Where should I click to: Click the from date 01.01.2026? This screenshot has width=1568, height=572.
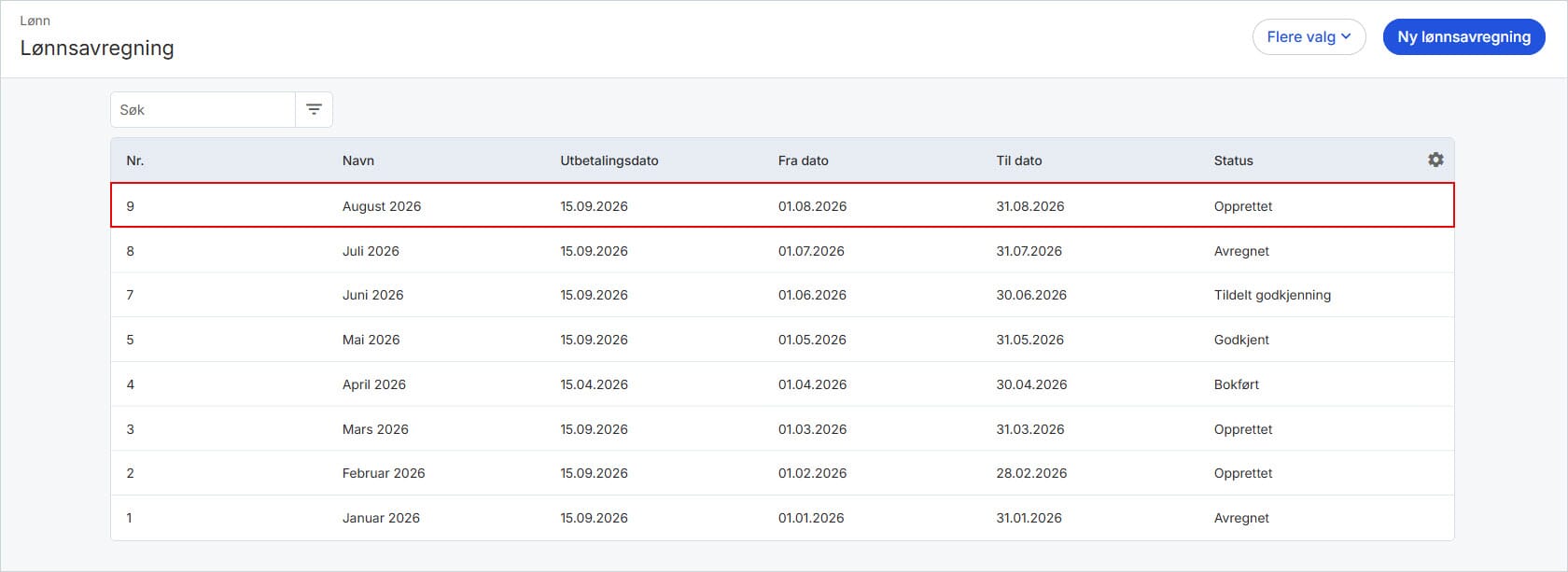pyautogui.click(x=811, y=518)
